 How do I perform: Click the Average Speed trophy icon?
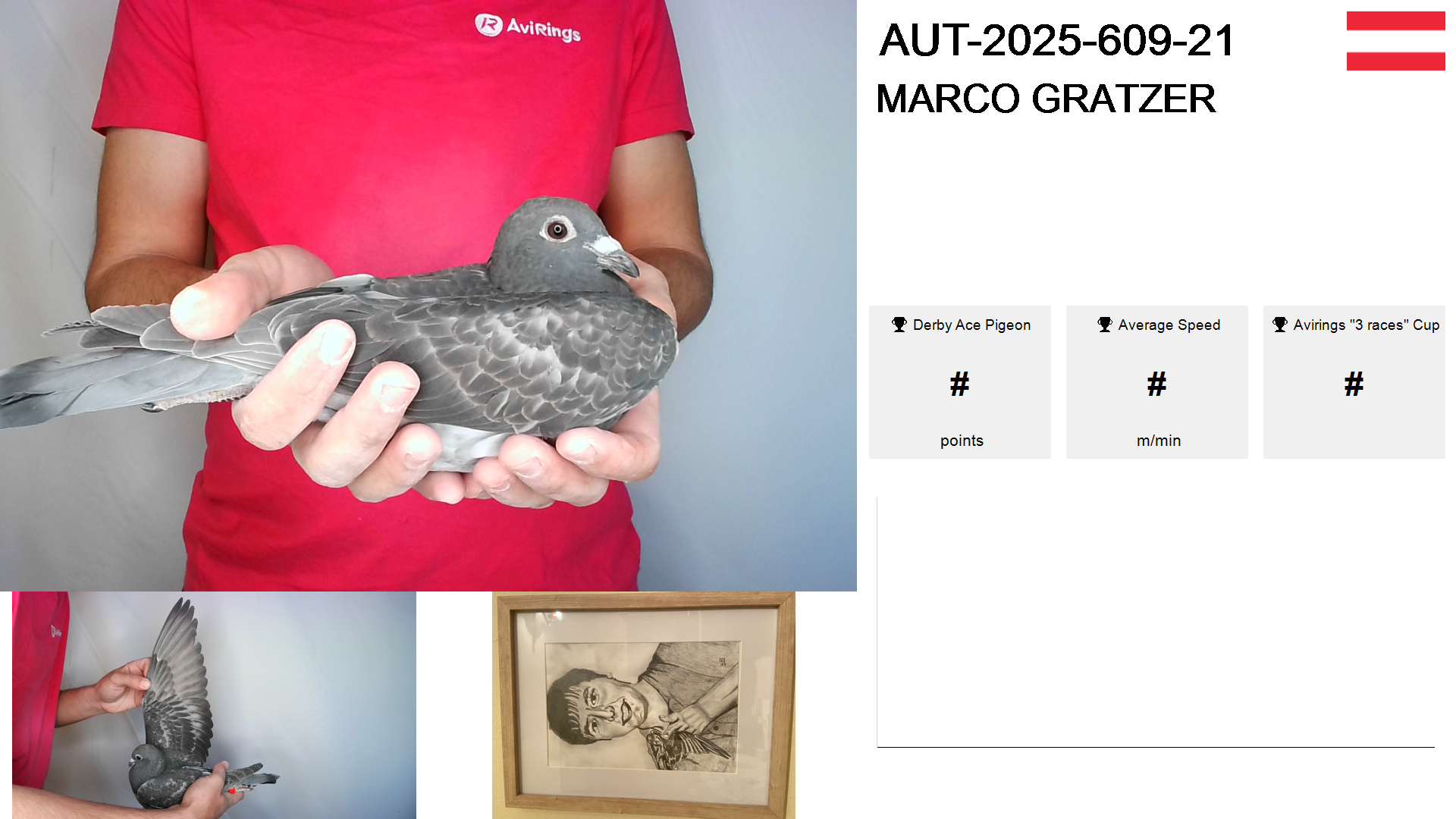pos(1105,325)
